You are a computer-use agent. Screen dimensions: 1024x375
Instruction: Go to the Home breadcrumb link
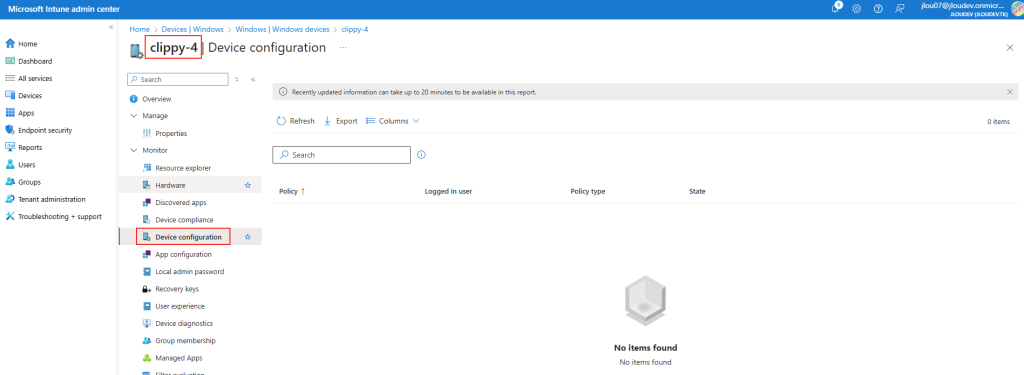click(139, 29)
